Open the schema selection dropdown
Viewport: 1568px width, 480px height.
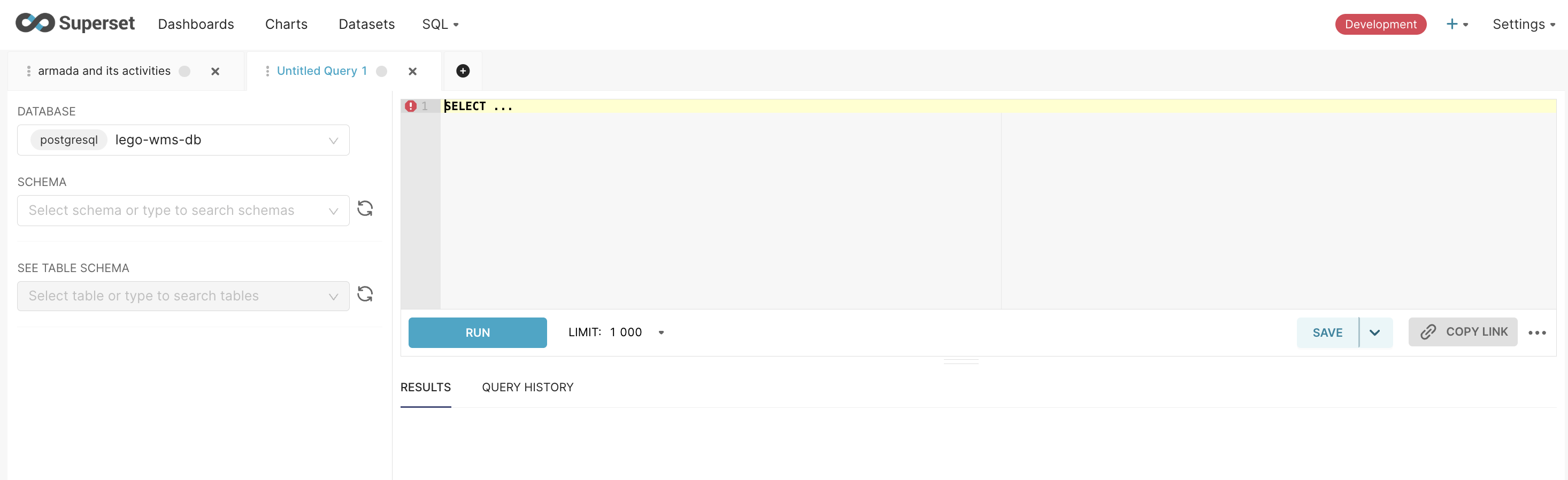pyautogui.click(x=182, y=210)
